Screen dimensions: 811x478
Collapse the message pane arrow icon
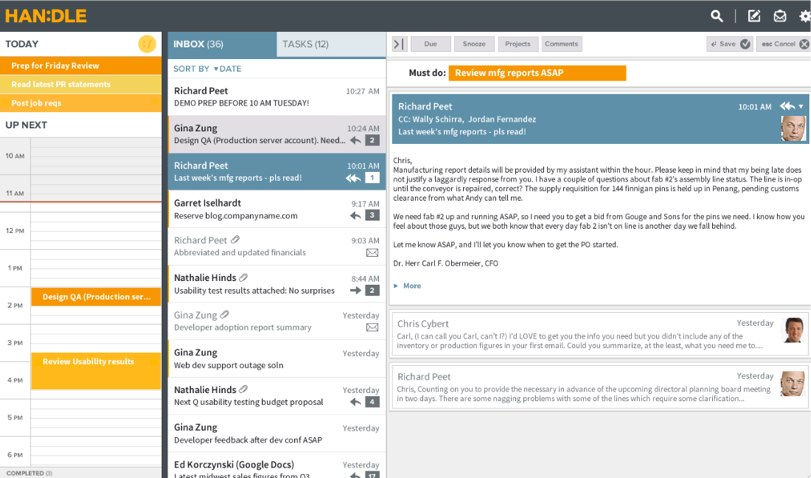pos(399,44)
